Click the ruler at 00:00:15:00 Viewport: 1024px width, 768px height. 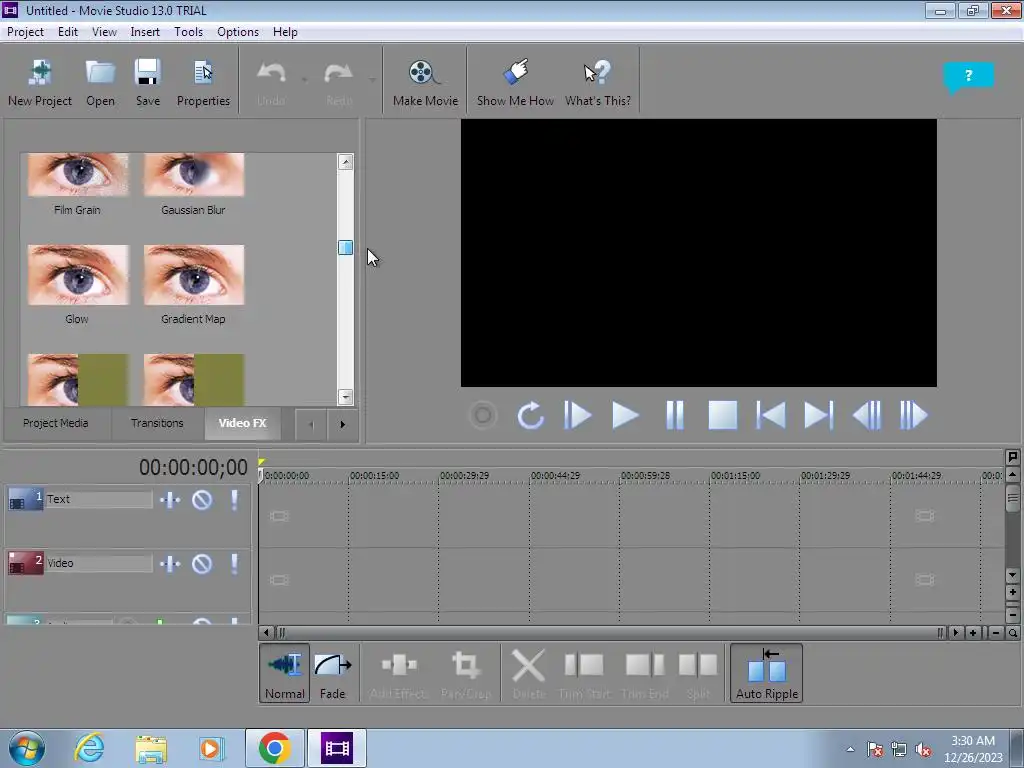pos(374,476)
